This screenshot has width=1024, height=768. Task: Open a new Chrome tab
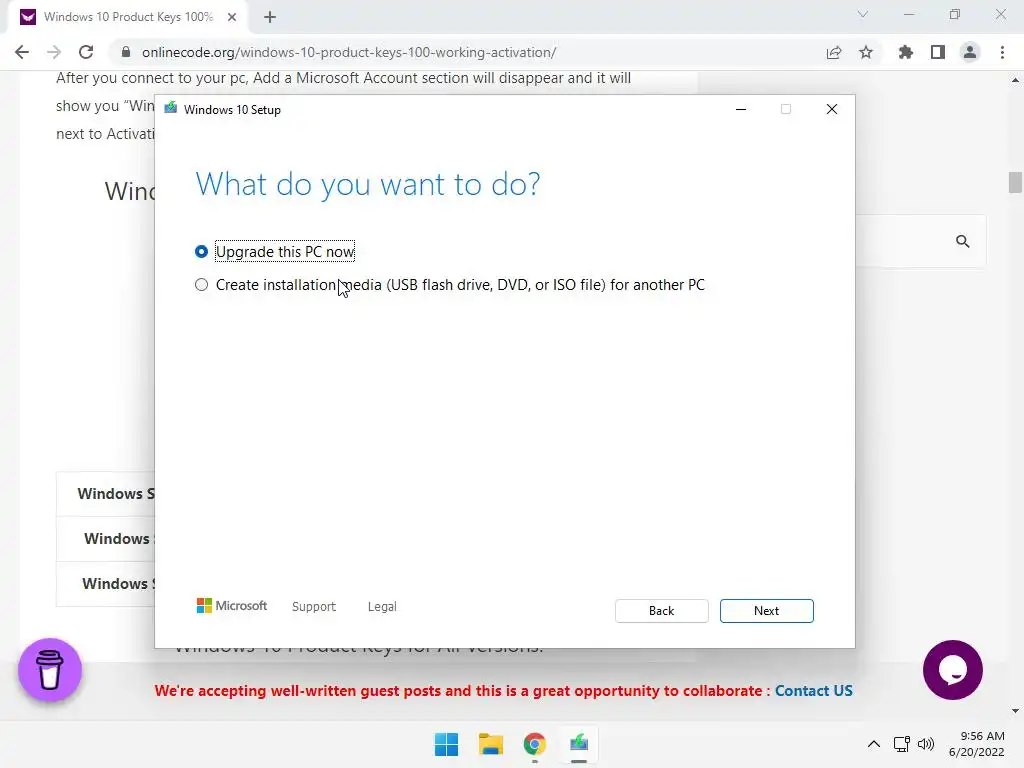(270, 17)
